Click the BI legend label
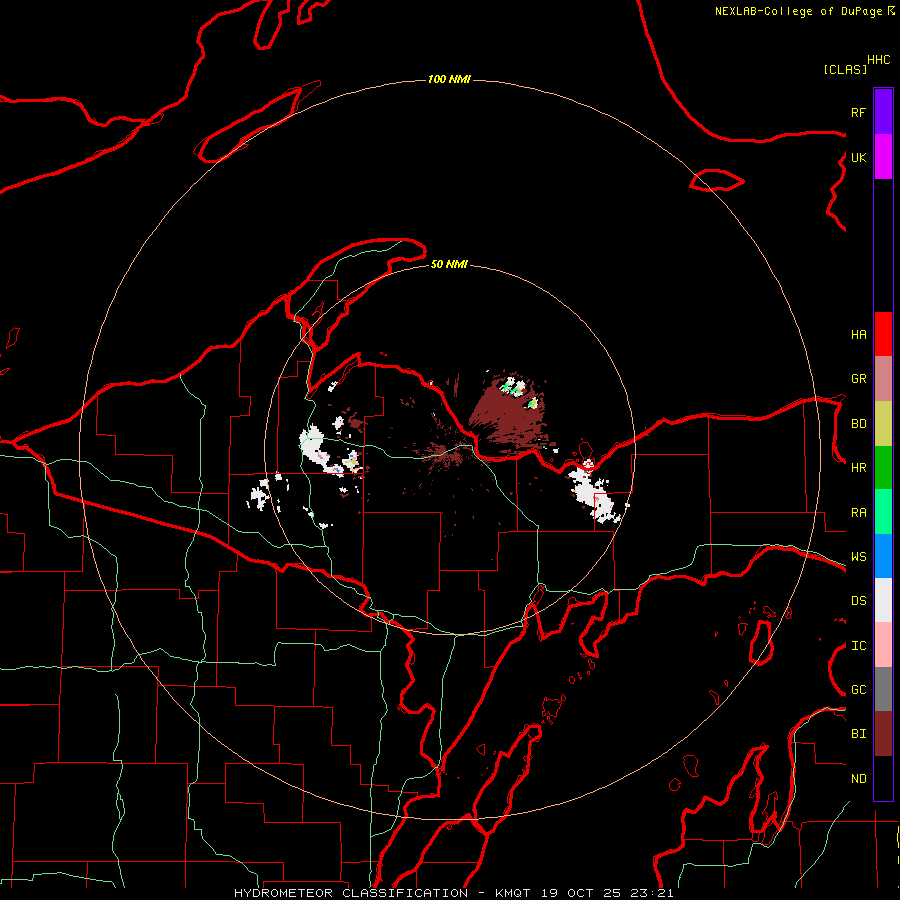The image size is (900, 900). click(x=858, y=734)
